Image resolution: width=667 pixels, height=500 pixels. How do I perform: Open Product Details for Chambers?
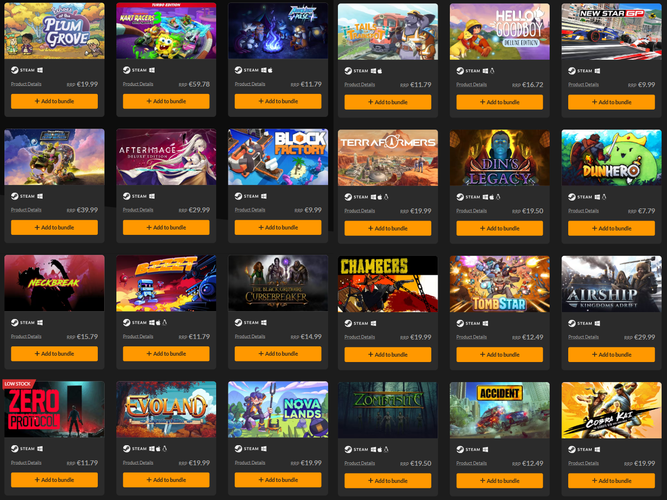point(359,337)
